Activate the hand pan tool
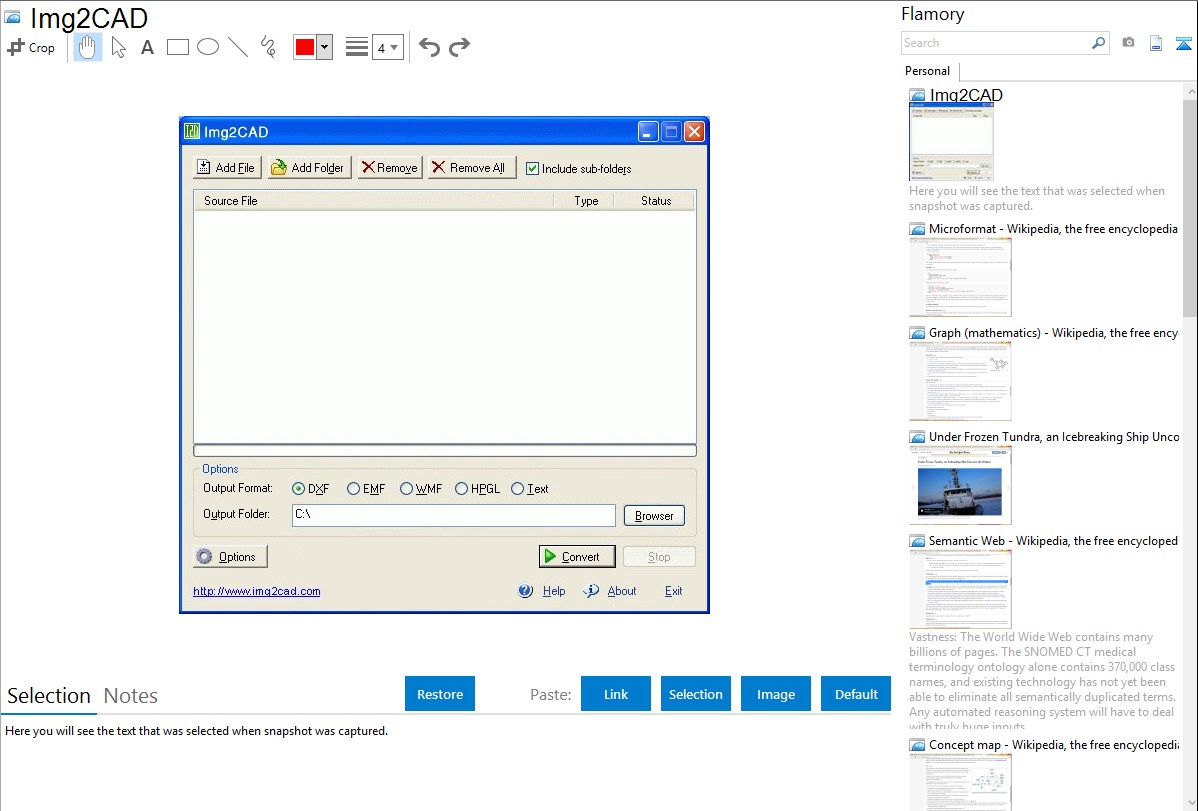Viewport: 1198px width, 811px height. click(88, 47)
